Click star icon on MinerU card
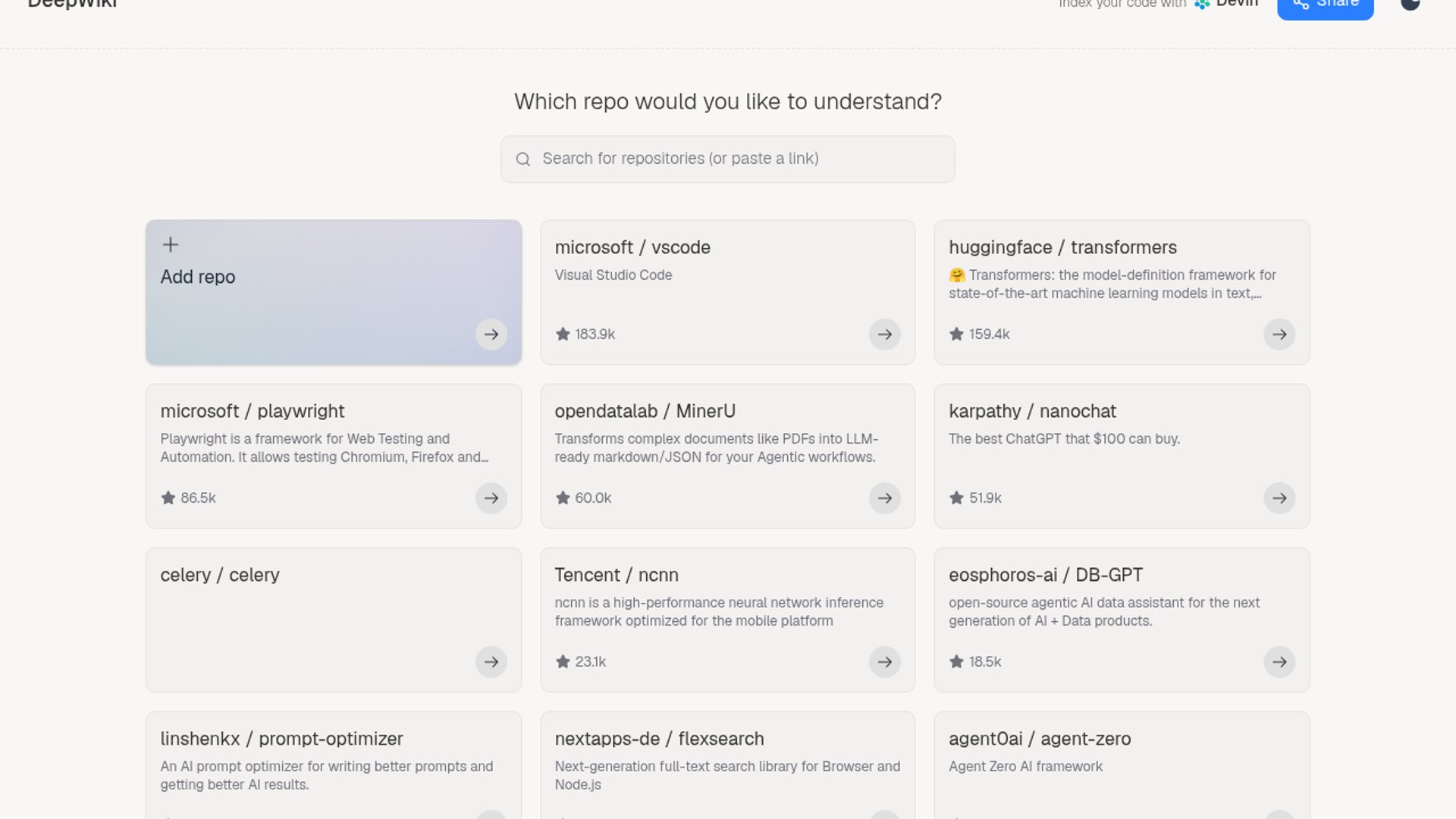Image resolution: width=1456 pixels, height=819 pixels. (x=563, y=497)
